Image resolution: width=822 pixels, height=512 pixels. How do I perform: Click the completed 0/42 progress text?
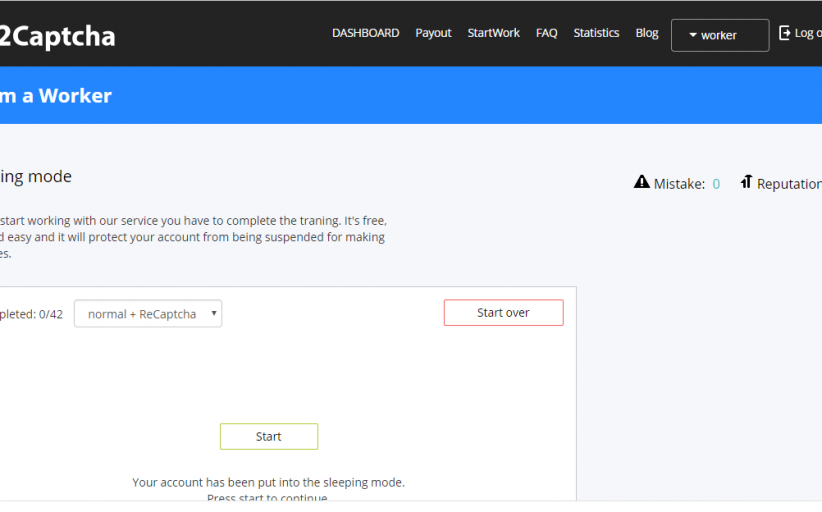pos(31,314)
